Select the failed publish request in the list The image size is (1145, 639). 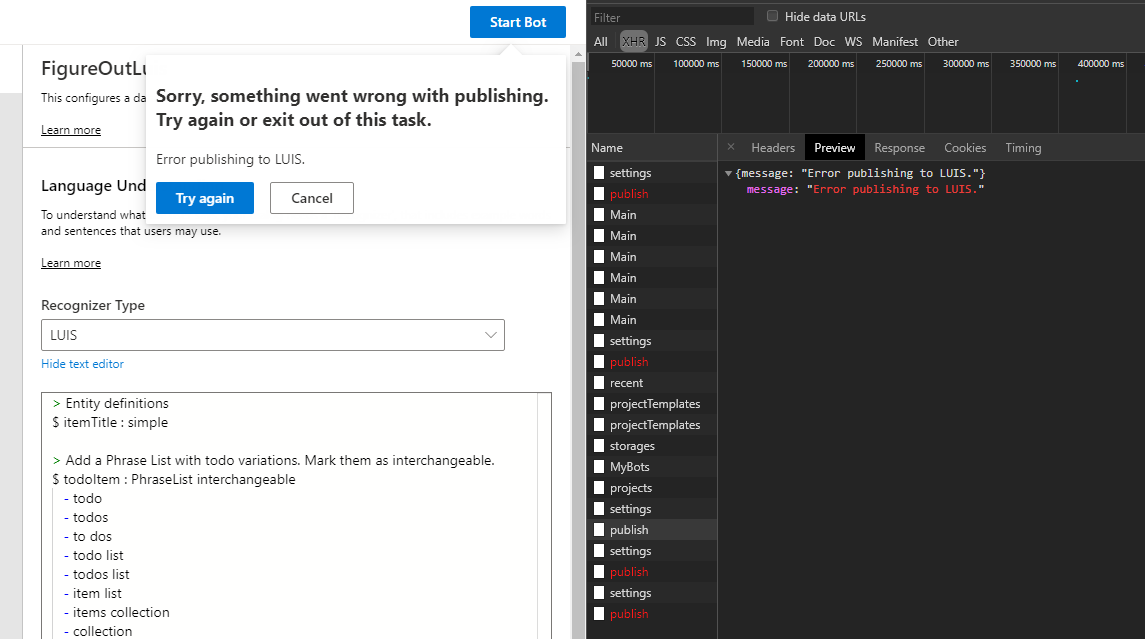tap(629, 193)
